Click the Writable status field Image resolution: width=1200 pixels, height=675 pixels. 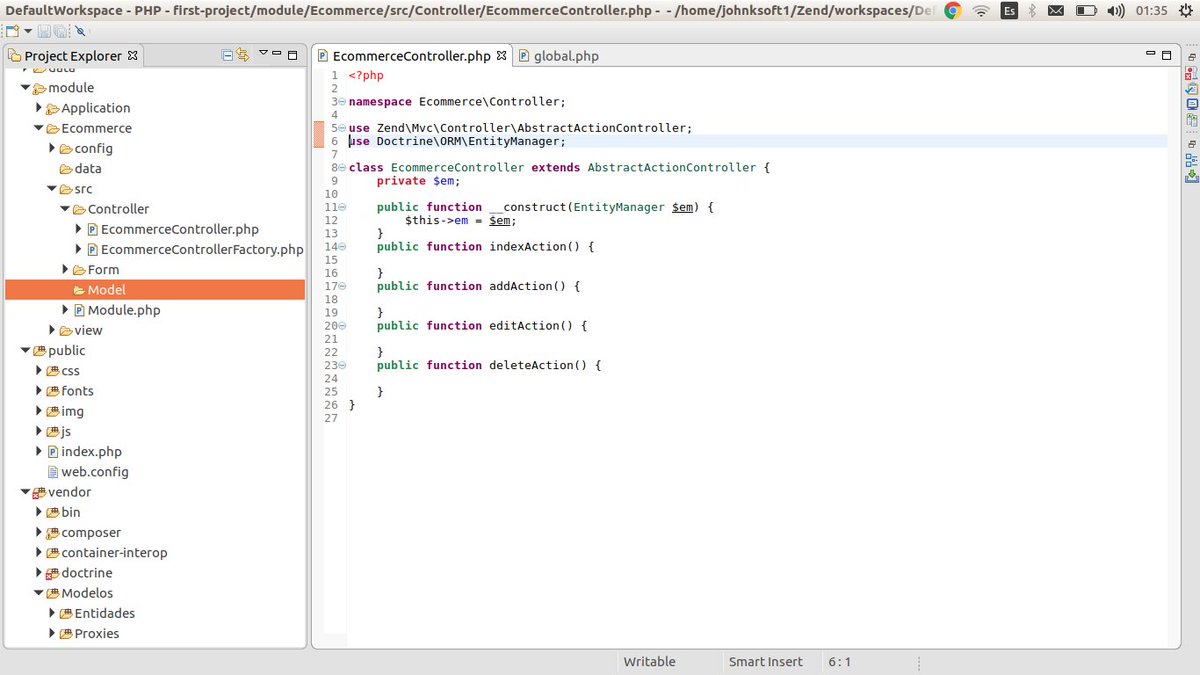coord(650,662)
